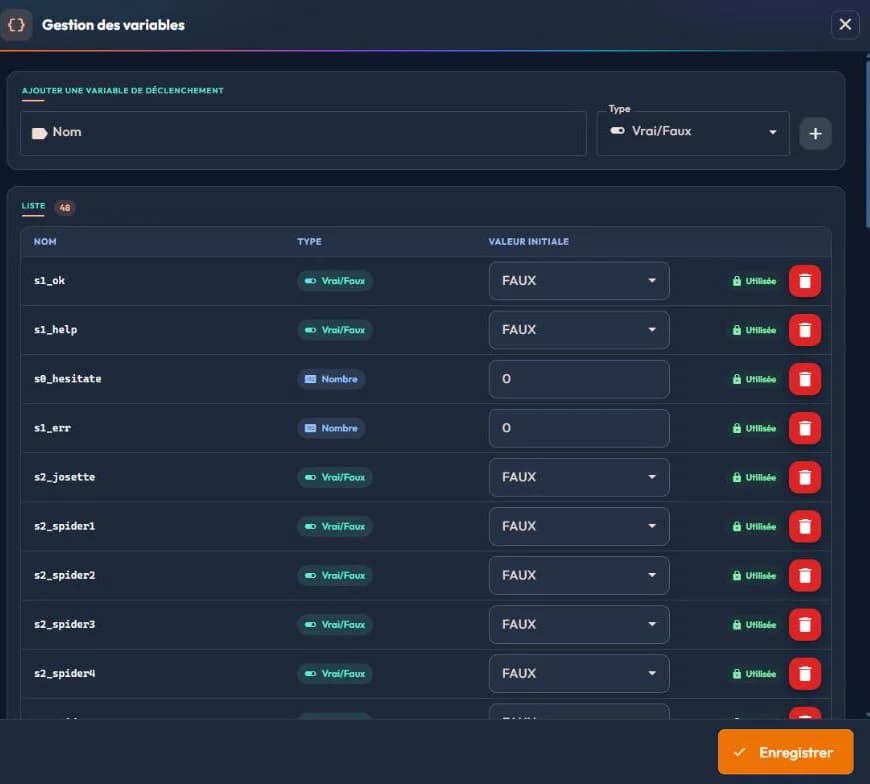870x784 pixels.
Task: Open the Type dropdown for new variable
Action: [x=693, y=133]
